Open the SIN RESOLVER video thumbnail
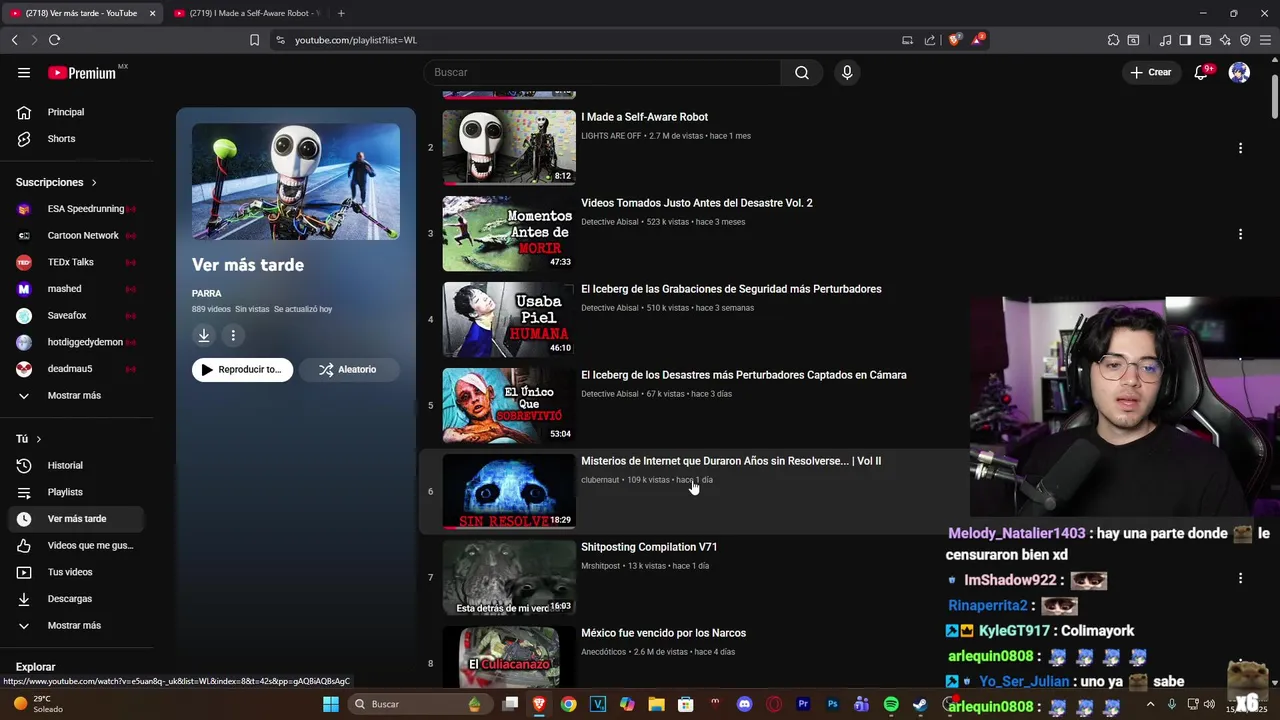Screen dimensions: 1280x720 (509, 492)
